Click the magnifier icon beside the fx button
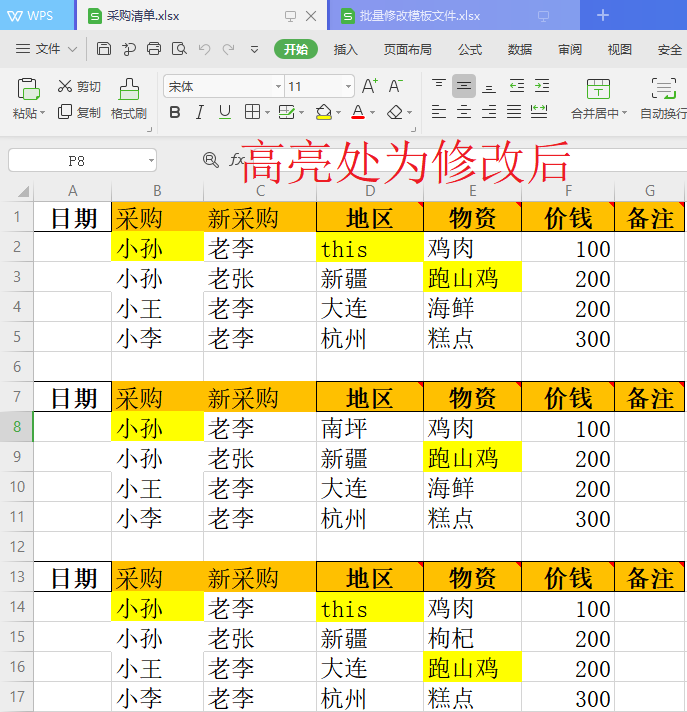This screenshot has width=687, height=712. click(210, 160)
